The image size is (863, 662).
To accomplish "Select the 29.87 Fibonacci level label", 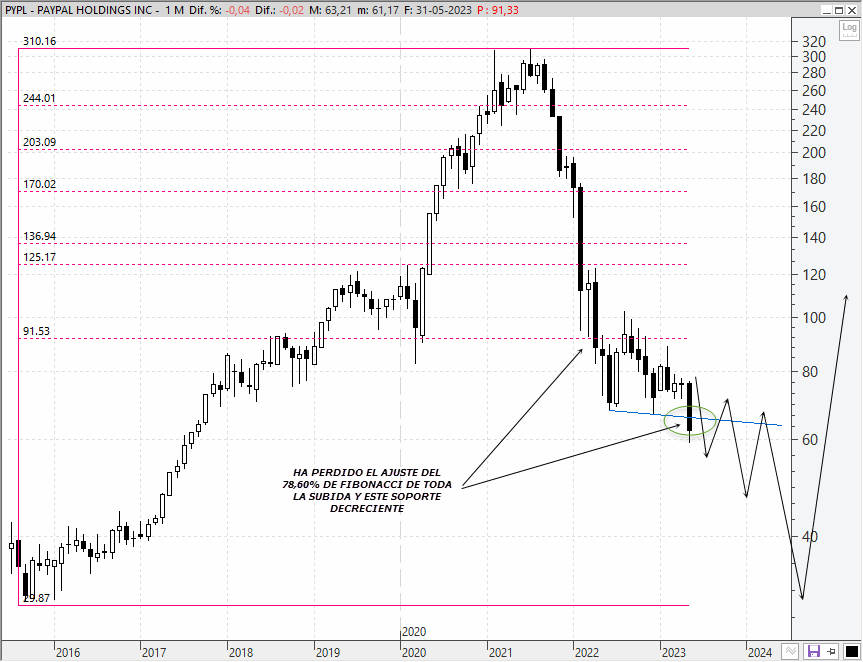I will [x=36, y=598].
